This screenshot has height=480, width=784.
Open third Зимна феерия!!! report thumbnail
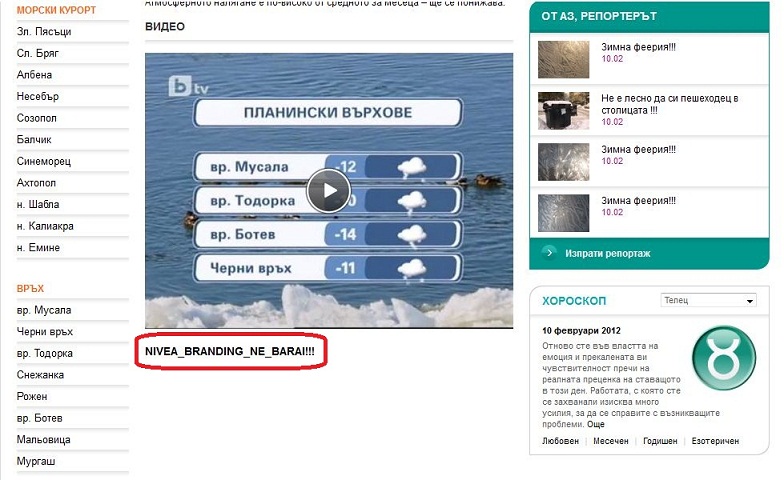pos(566,161)
